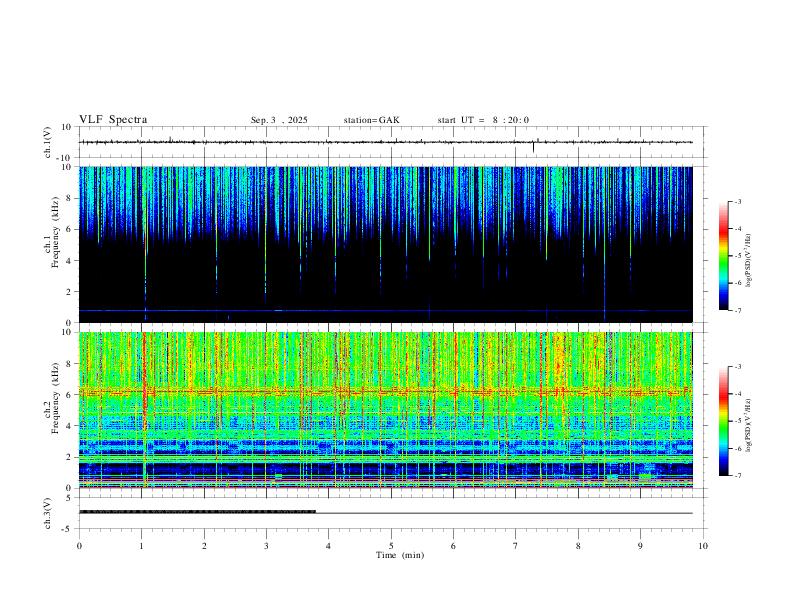Click the "station=GAK" label
Image resolution: width=792 pixels, height=612 pixels.
[371, 120]
